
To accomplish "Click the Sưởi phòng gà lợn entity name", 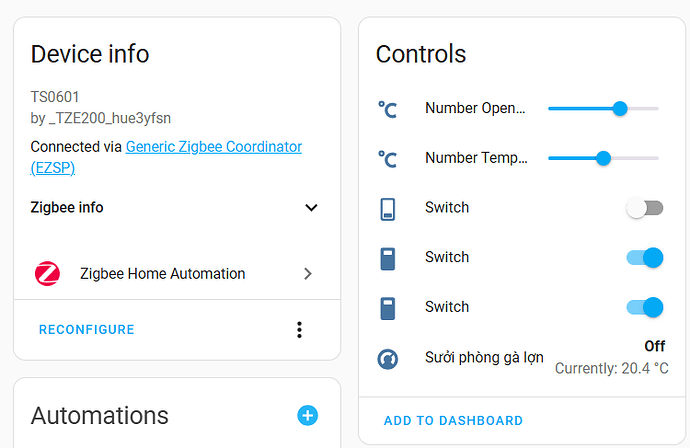I will tap(484, 357).
